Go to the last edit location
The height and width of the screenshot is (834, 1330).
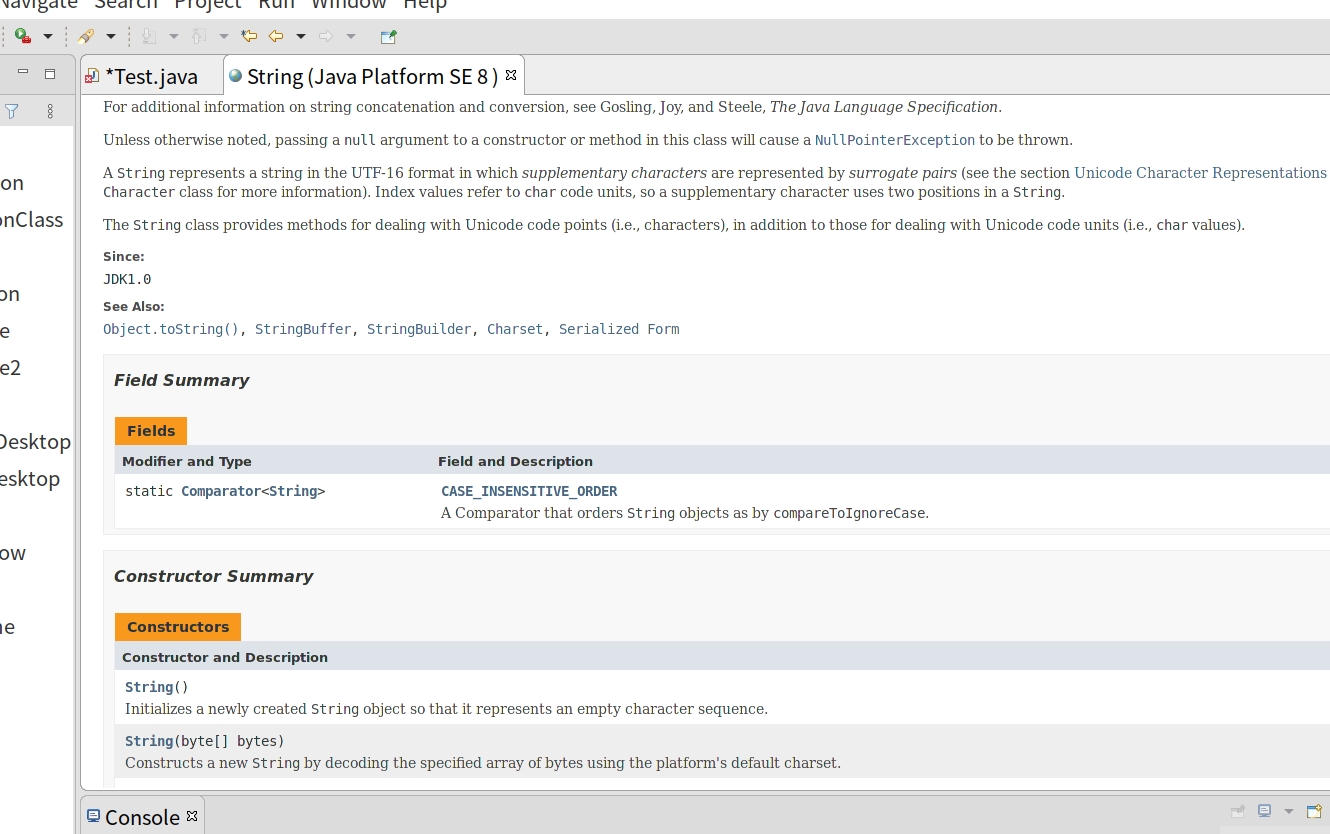[249, 37]
